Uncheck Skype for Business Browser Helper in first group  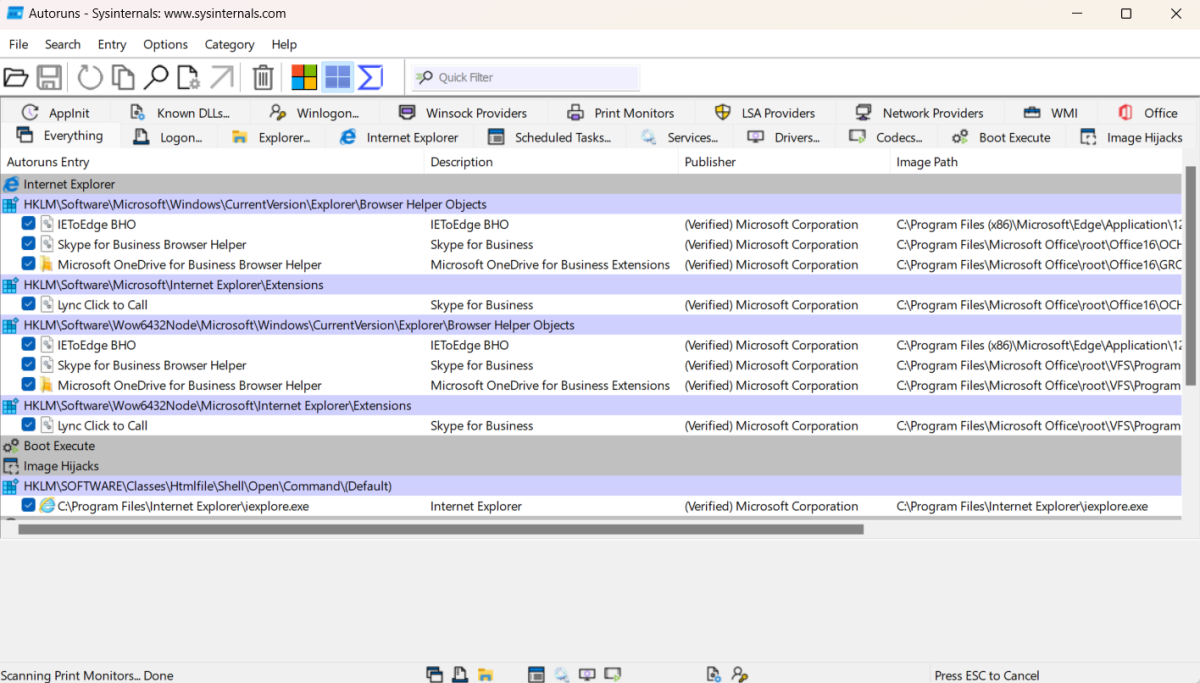point(29,244)
